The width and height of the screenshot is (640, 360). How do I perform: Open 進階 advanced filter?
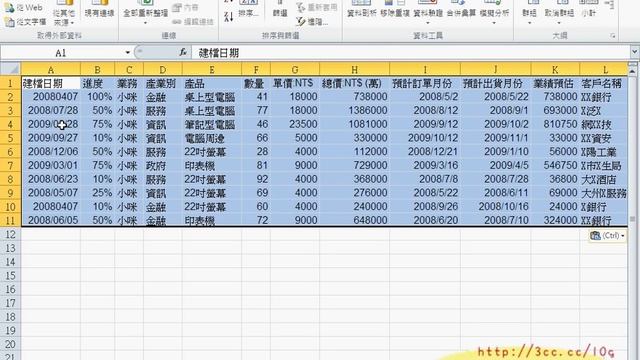coord(313,22)
